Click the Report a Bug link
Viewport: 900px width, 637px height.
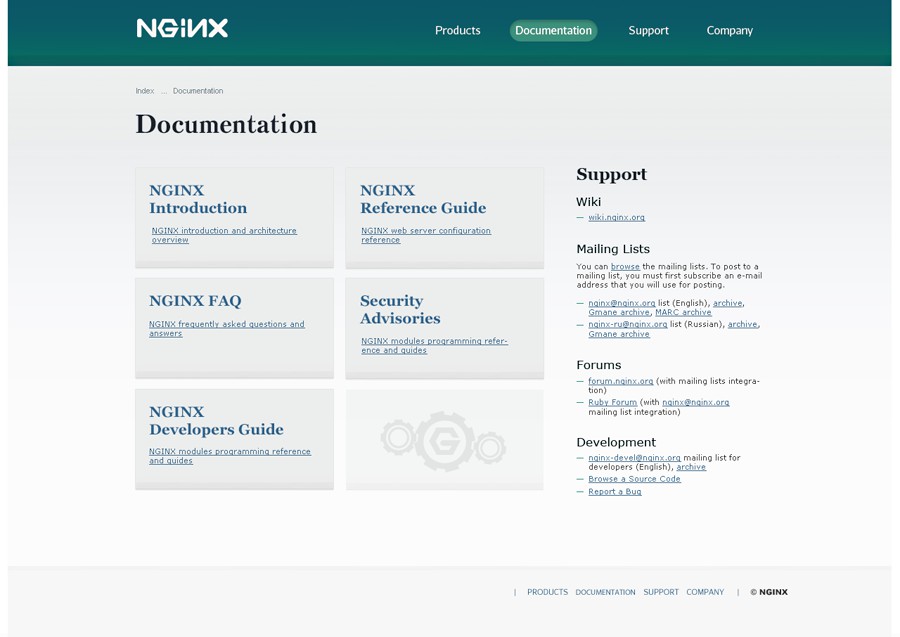[x=615, y=492]
